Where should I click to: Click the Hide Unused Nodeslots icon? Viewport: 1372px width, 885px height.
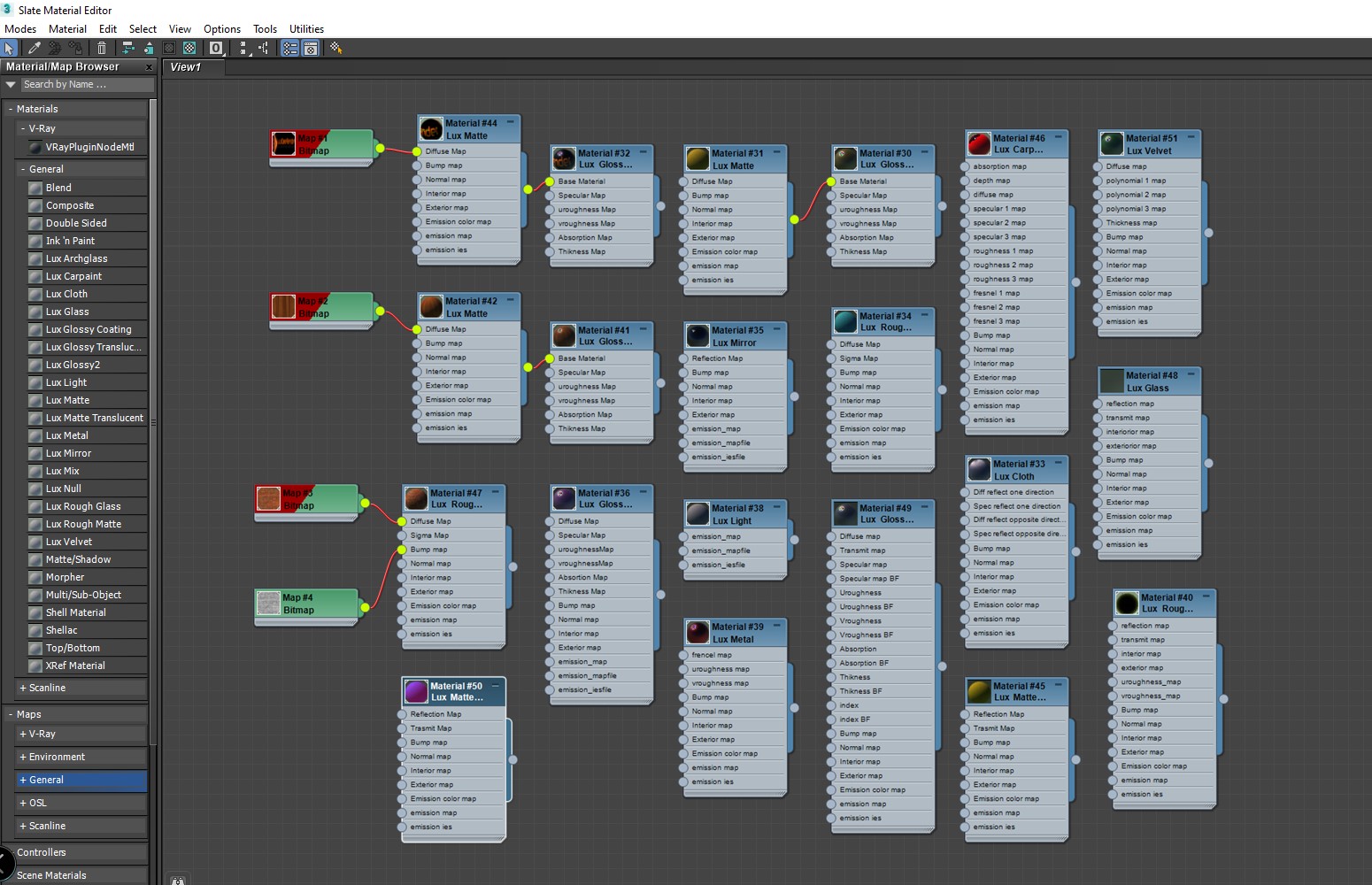pyautogui.click(x=148, y=48)
